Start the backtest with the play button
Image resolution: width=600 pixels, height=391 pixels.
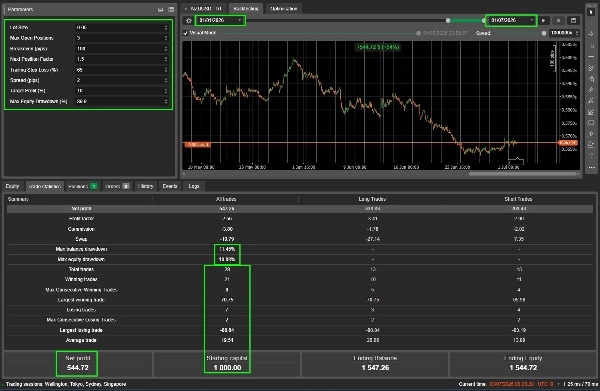point(544,21)
